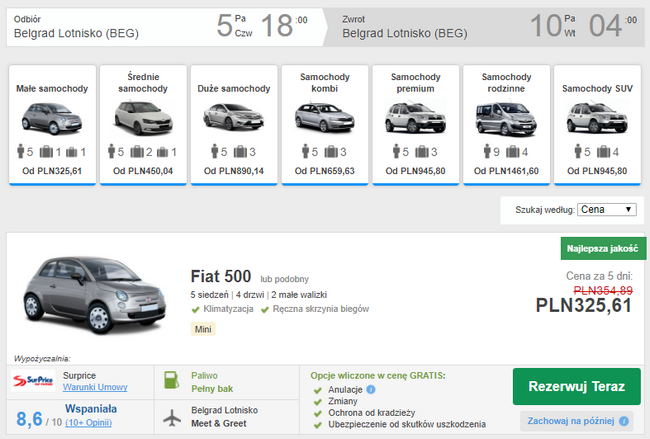Open the 10+ Opinii reviews link

[x=91, y=421]
